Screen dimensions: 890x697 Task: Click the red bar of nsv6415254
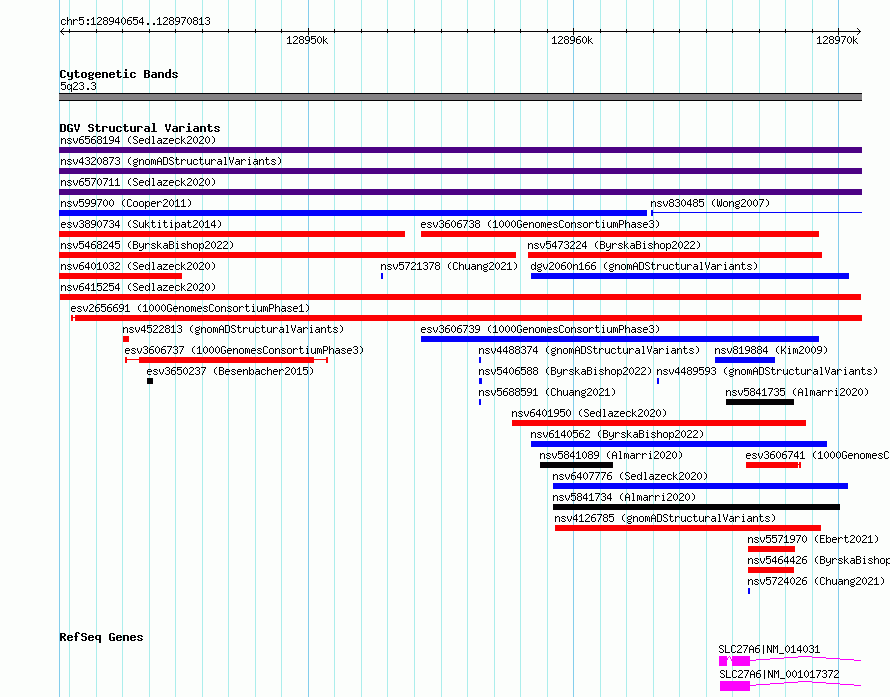(x=460, y=297)
